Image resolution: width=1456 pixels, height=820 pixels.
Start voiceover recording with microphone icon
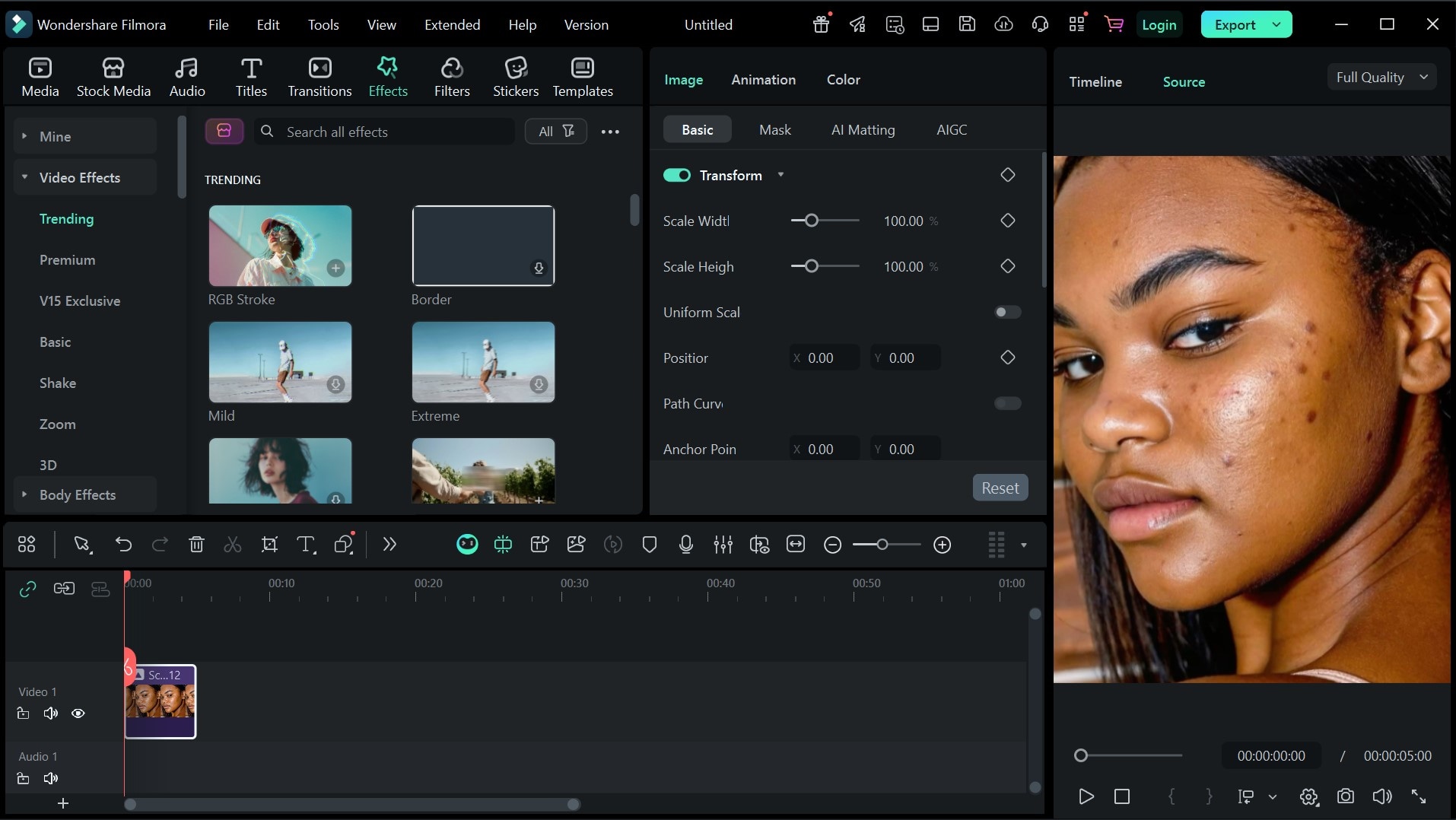(x=685, y=545)
